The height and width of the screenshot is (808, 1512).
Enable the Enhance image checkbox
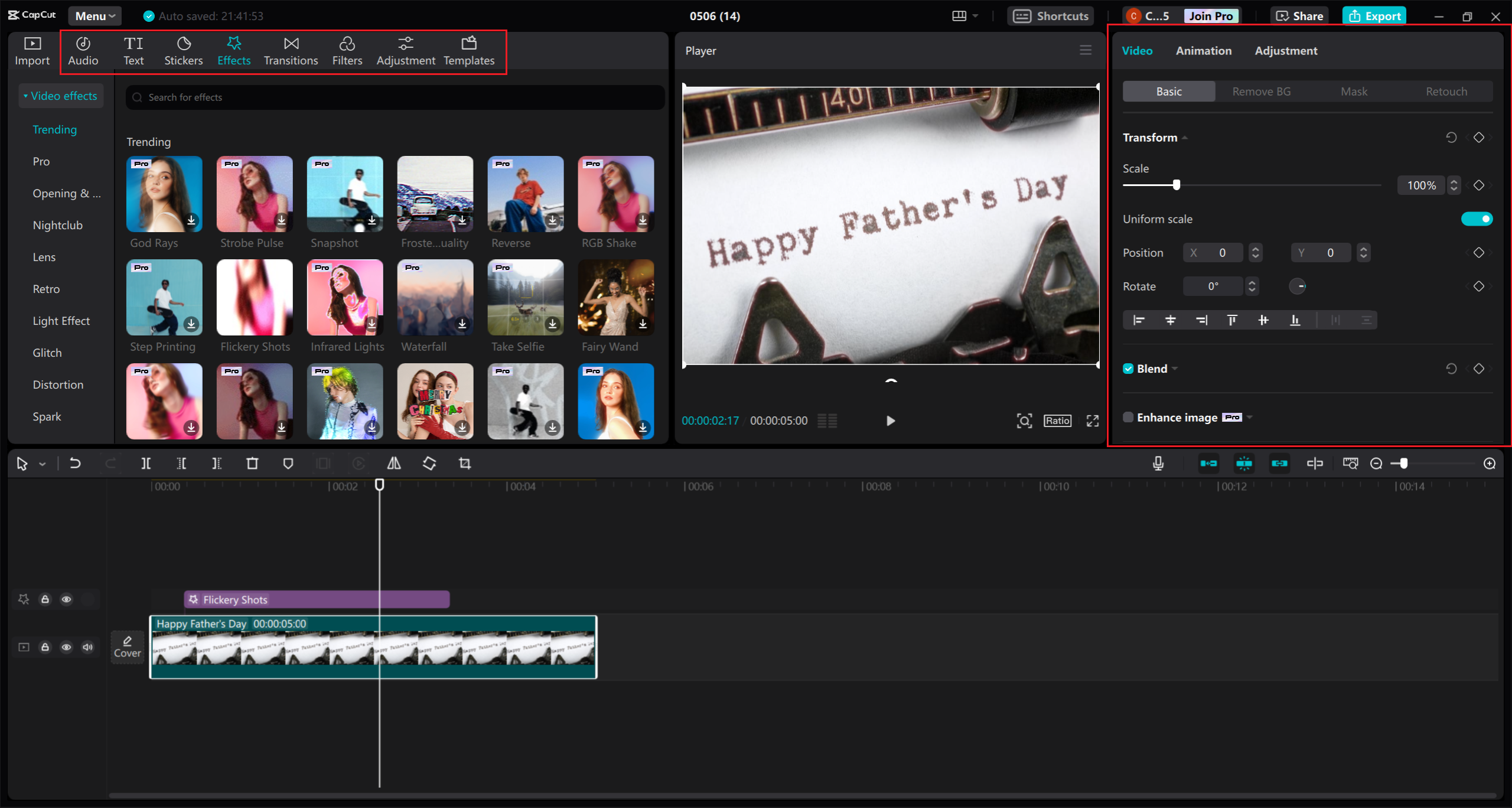tap(1128, 417)
